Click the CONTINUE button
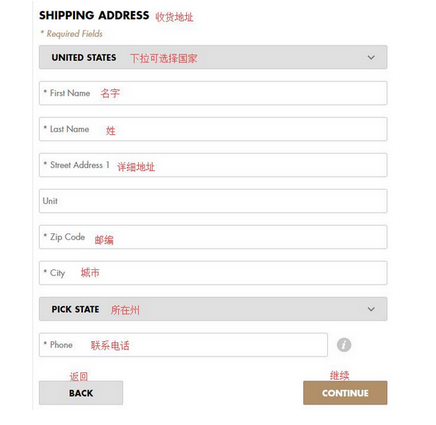The height and width of the screenshot is (425, 436). point(345,393)
